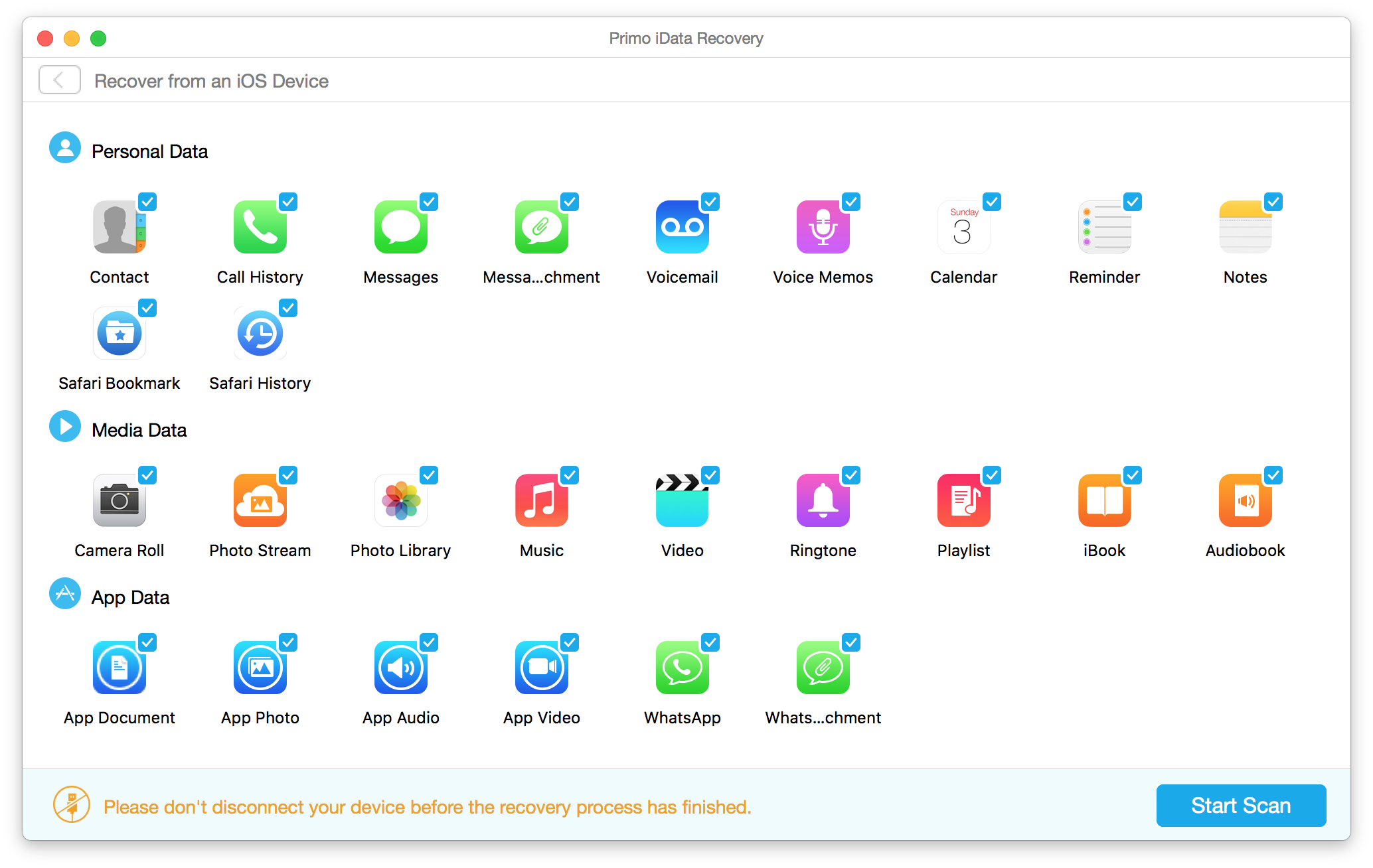
Task: Click the Music note icon
Action: pyautogui.click(x=542, y=500)
